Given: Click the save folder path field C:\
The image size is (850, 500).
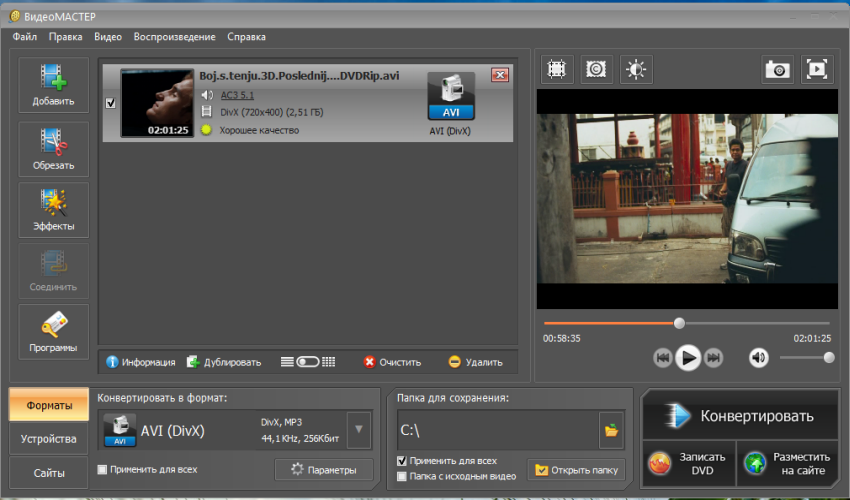Looking at the screenshot, I should tap(498, 431).
